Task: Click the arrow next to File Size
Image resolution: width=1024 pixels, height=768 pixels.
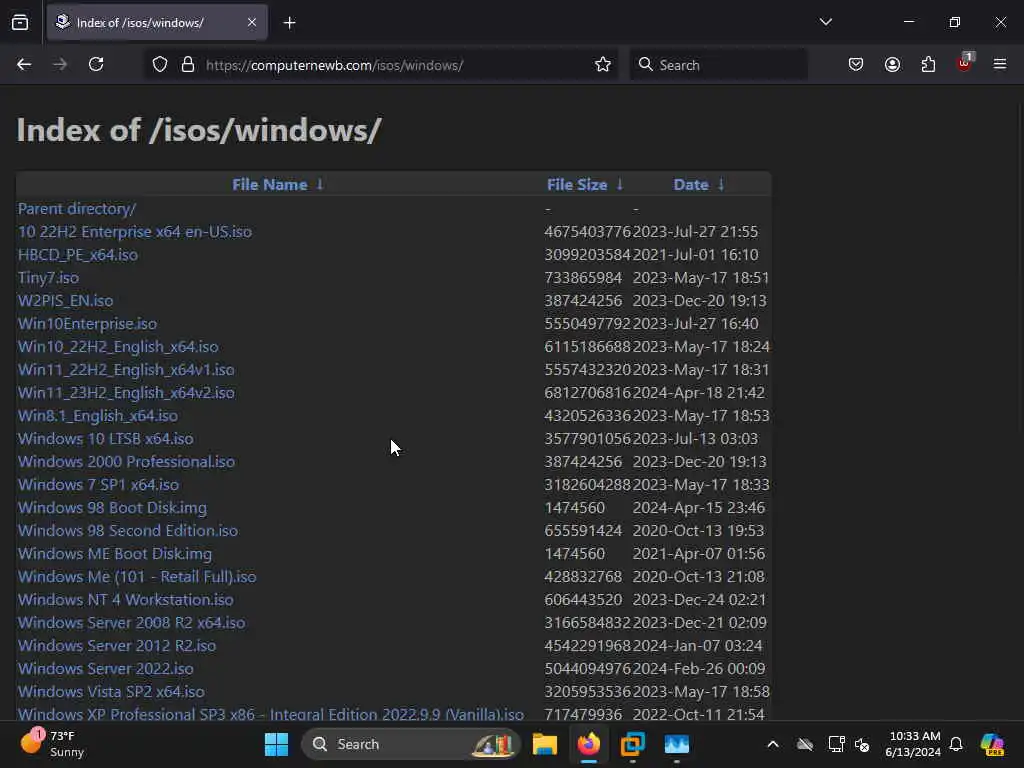Action: point(620,184)
